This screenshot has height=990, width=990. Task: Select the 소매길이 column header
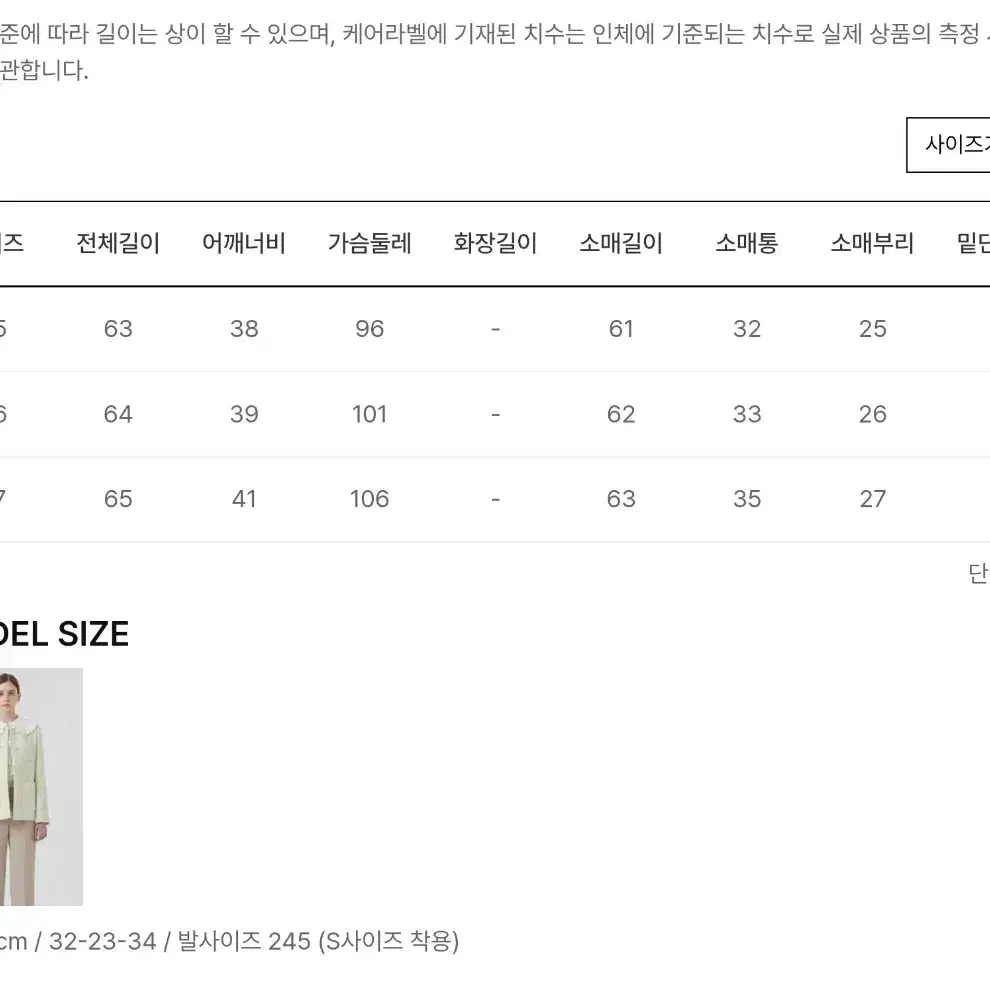pyautogui.click(x=621, y=243)
